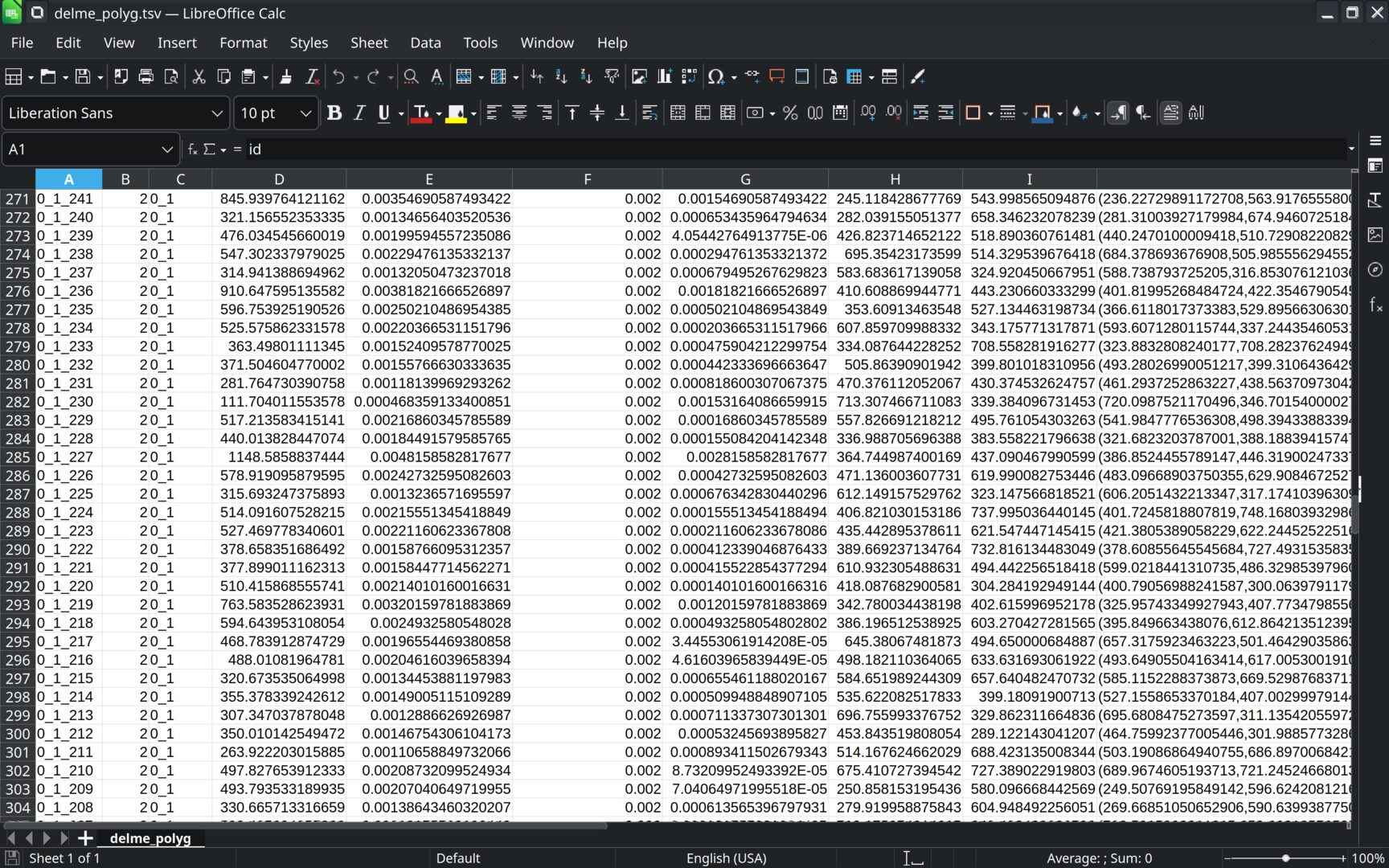The height and width of the screenshot is (868, 1389).
Task: Toggle Italic formatting
Action: point(359,113)
